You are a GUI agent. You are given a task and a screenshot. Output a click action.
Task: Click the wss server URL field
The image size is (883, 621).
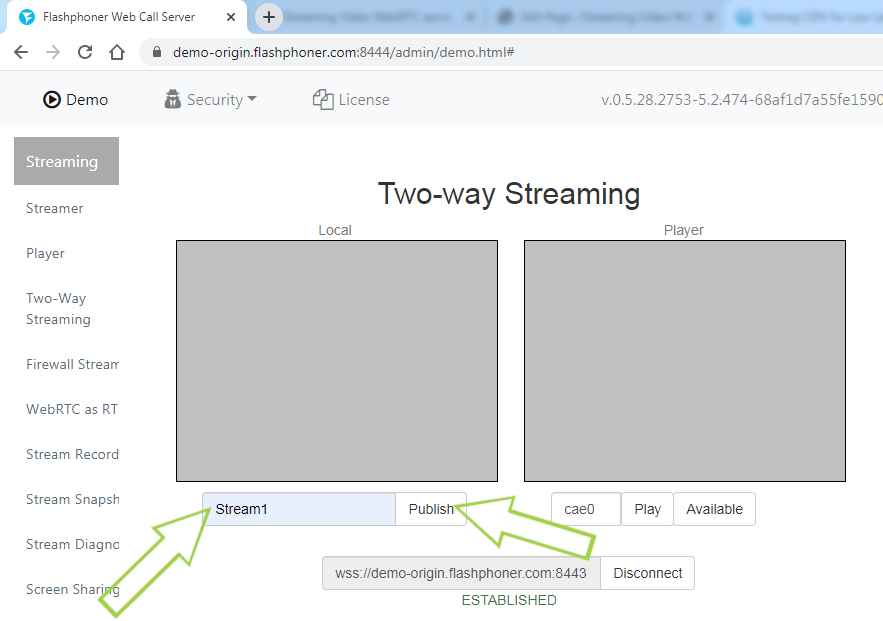[x=461, y=573]
